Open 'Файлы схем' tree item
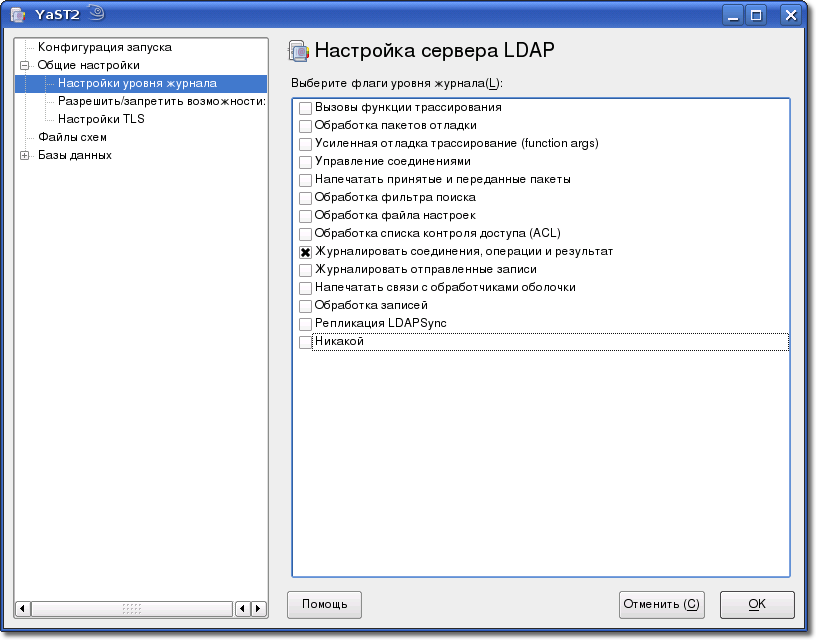The width and height of the screenshot is (816, 640). 72,137
